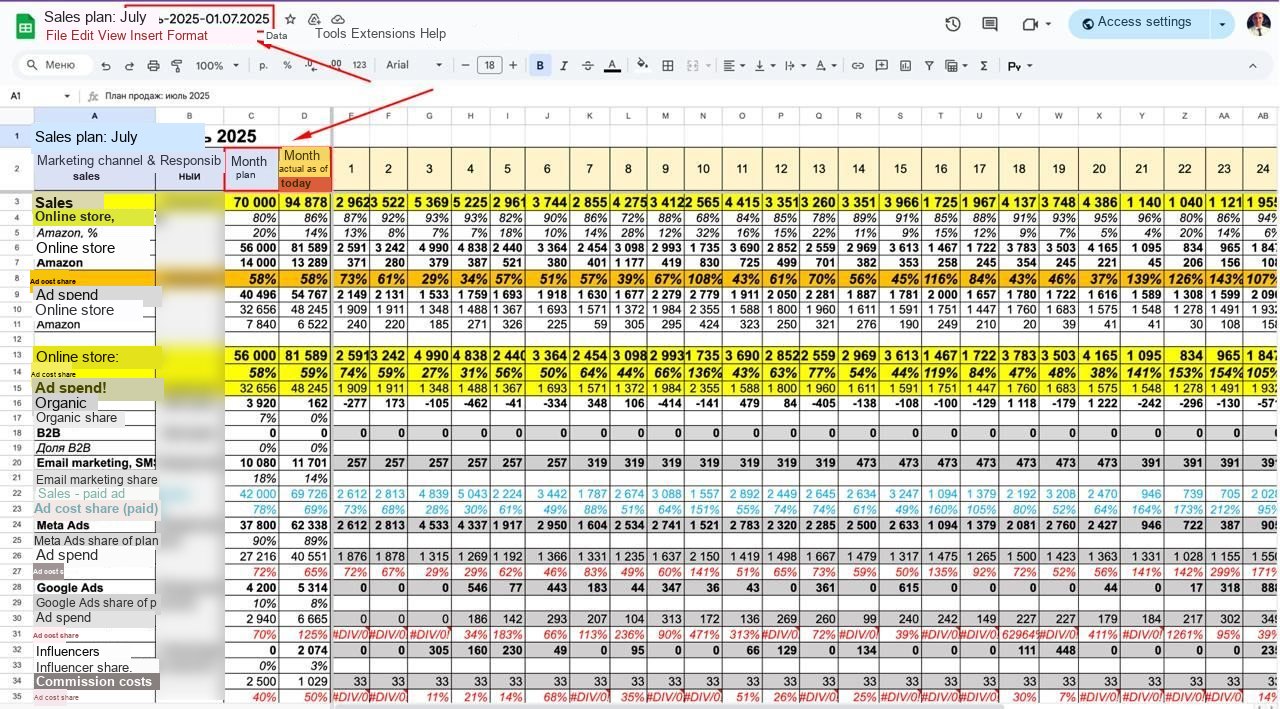Insert a comment from the toolbar
Viewport: 1280px width, 709px height.
(x=881, y=66)
